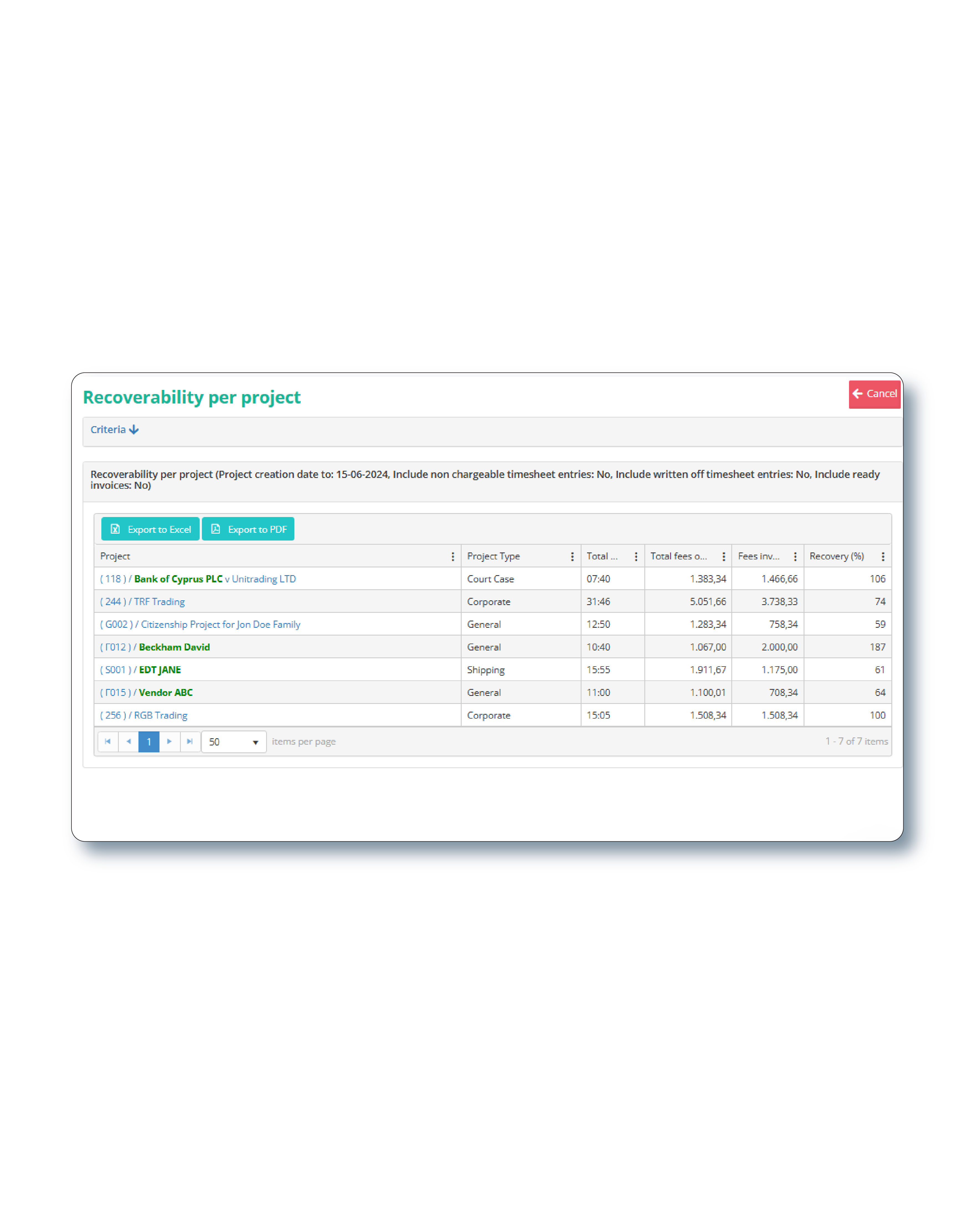Click total fees 5.051,66 cell
Screen dimensions: 975x1232
tap(688, 602)
